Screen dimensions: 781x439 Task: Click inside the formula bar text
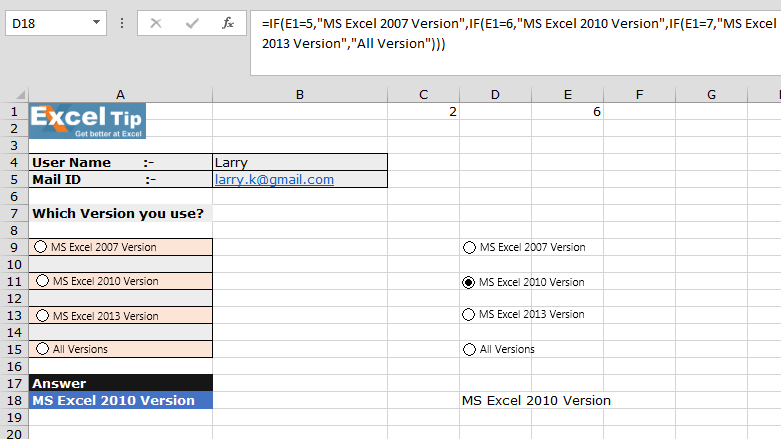click(x=516, y=43)
